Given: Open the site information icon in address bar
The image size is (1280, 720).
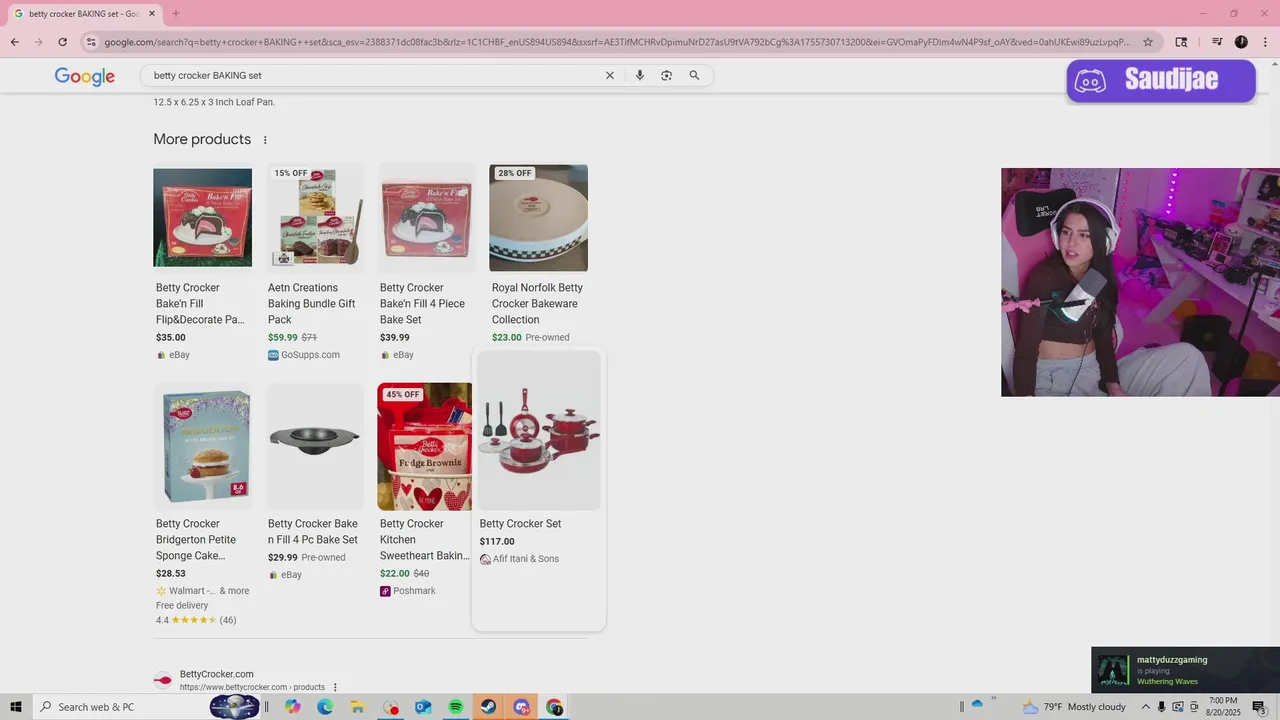Looking at the screenshot, I should [x=91, y=42].
